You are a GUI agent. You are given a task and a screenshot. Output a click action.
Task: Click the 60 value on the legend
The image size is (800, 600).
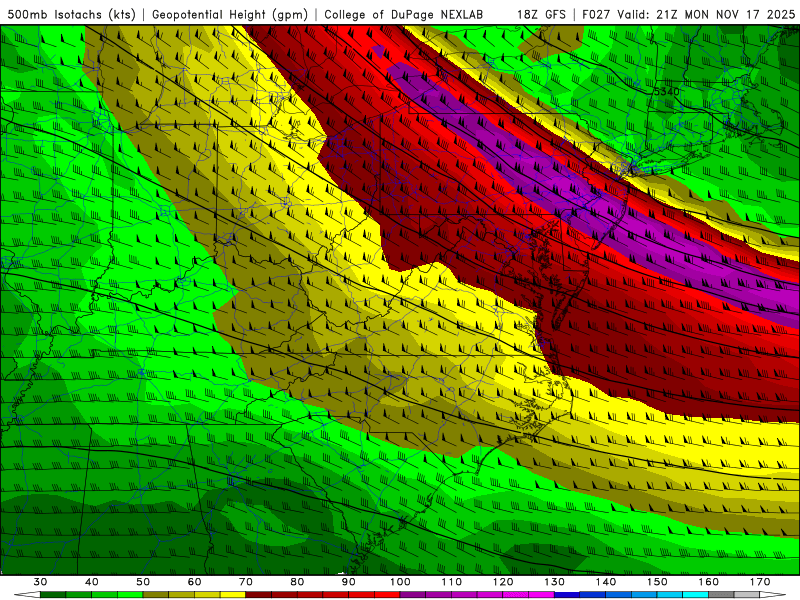coord(194,582)
